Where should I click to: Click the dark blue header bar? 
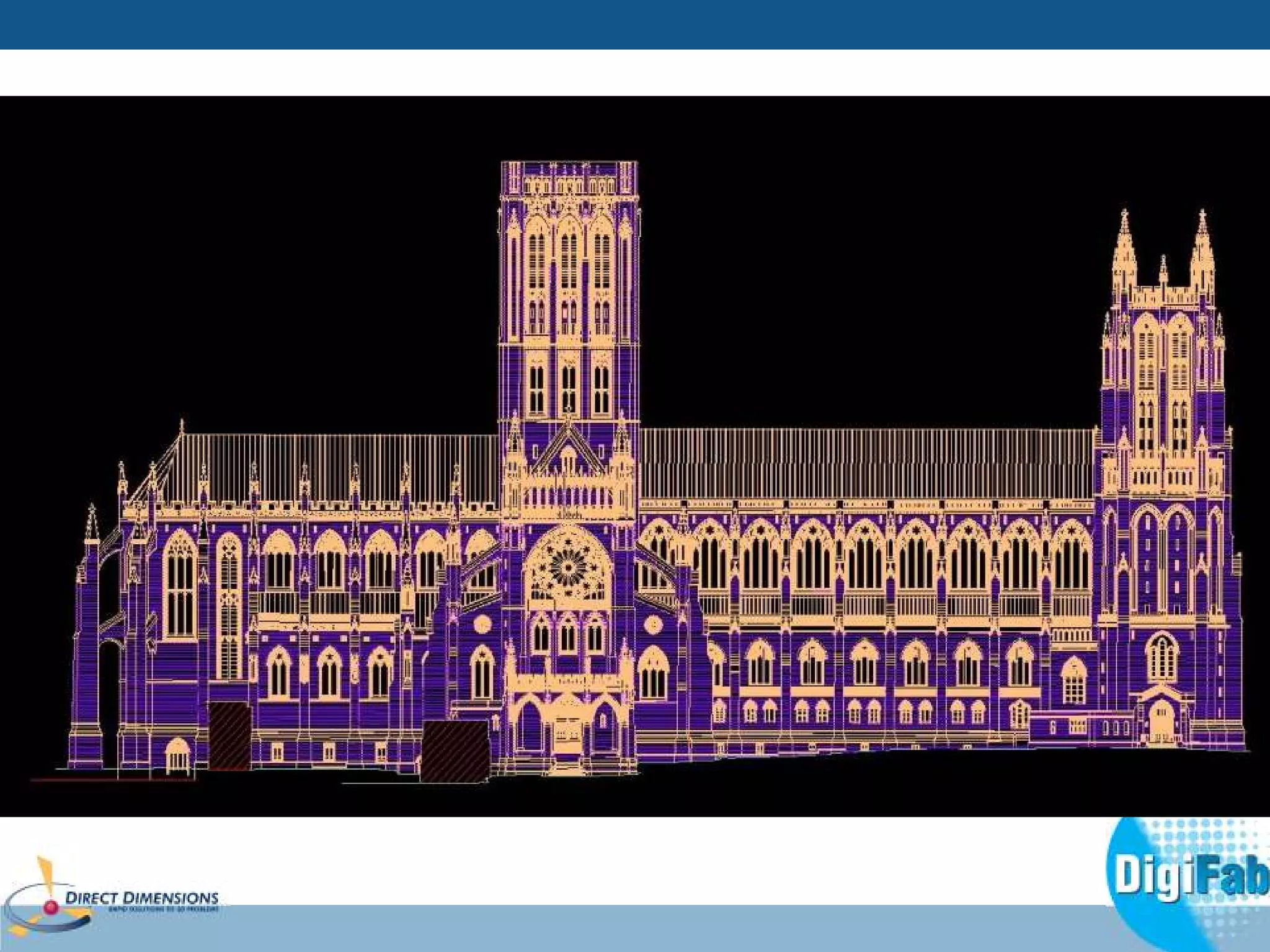tap(635, 24)
